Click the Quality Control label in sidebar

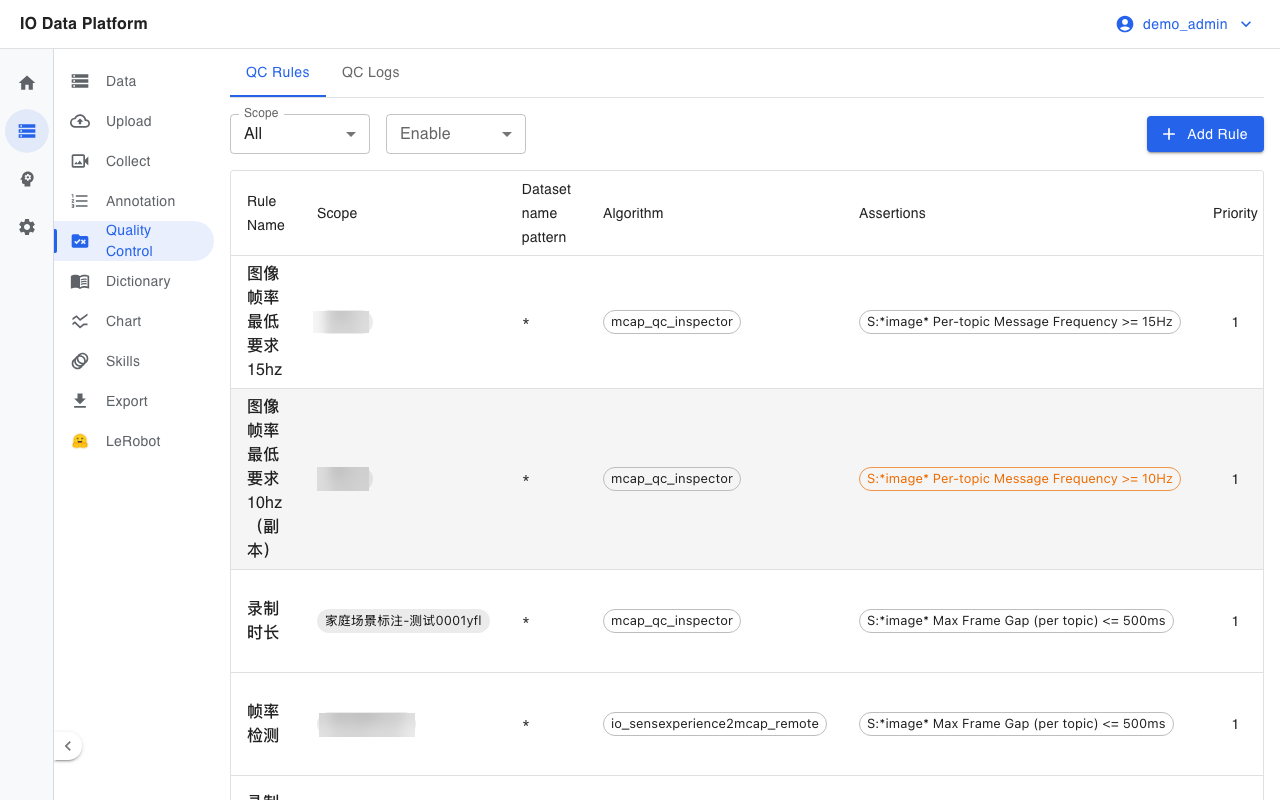click(129, 241)
